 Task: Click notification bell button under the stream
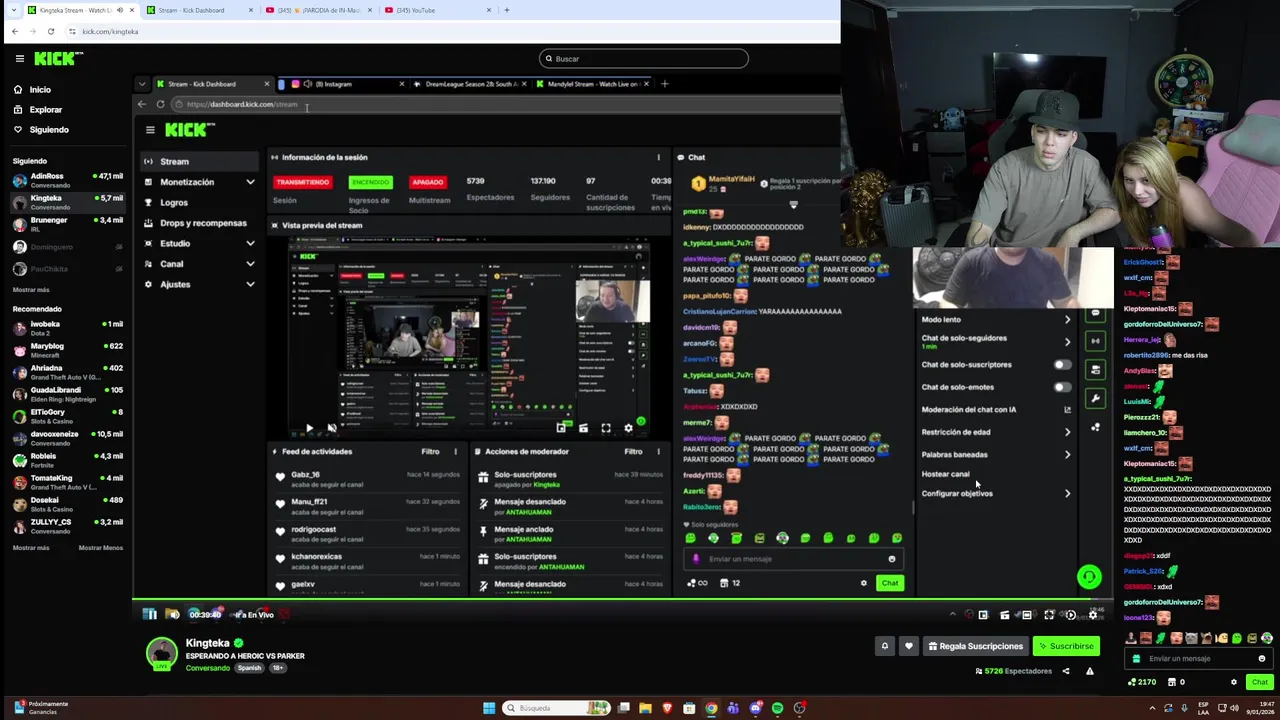(884, 646)
